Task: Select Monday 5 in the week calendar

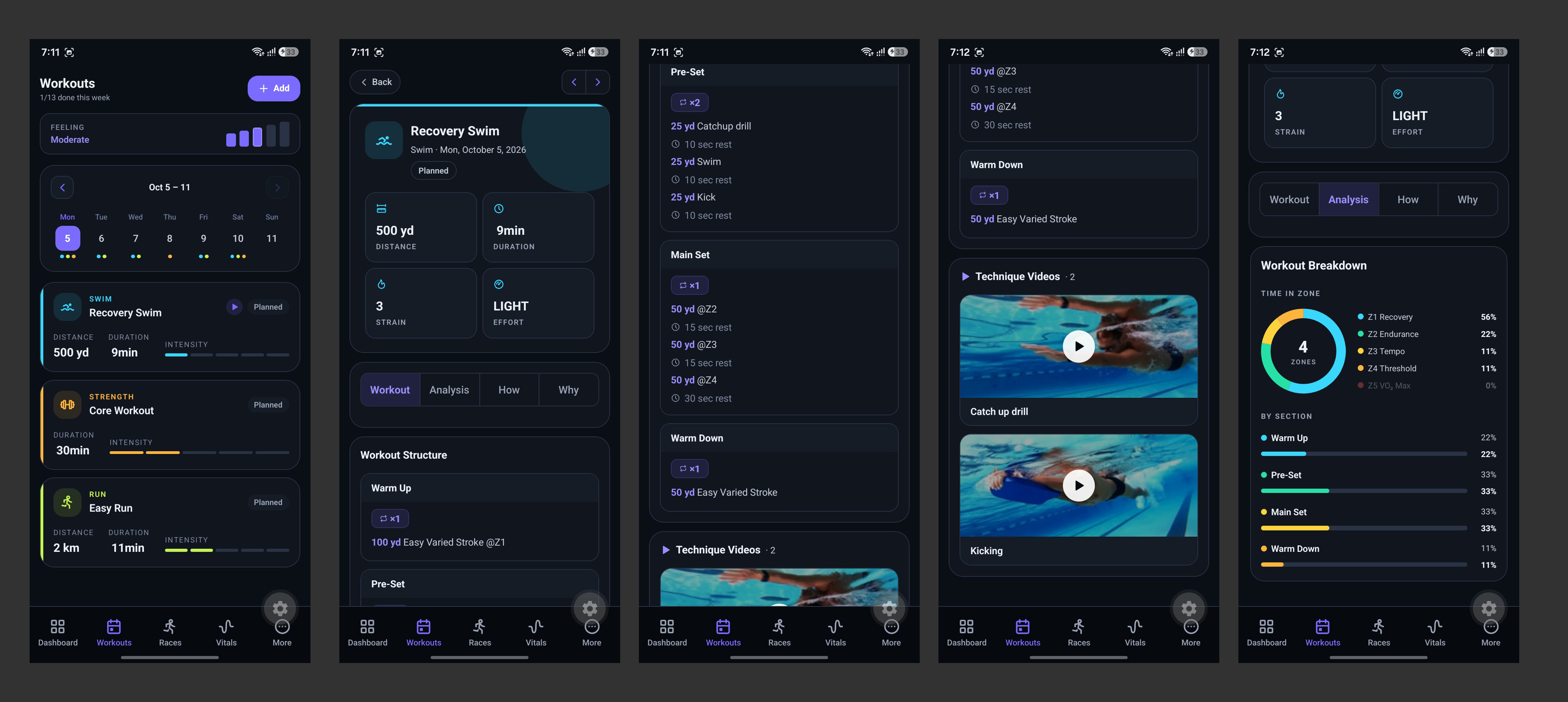Action: [x=67, y=239]
